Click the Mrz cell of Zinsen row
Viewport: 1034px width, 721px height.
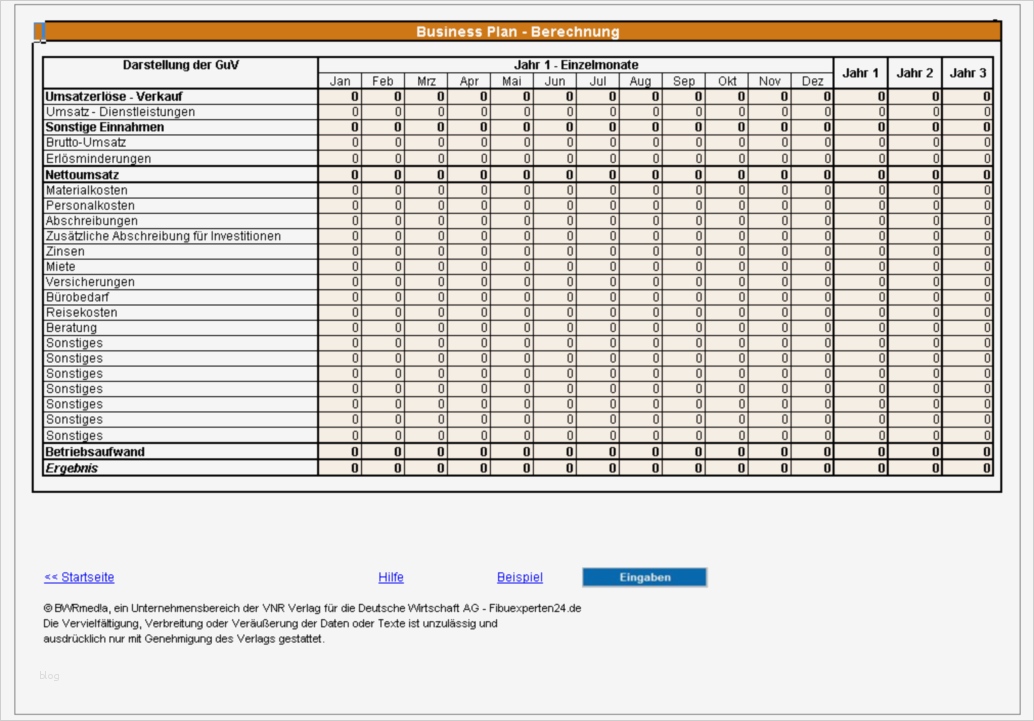coord(426,251)
